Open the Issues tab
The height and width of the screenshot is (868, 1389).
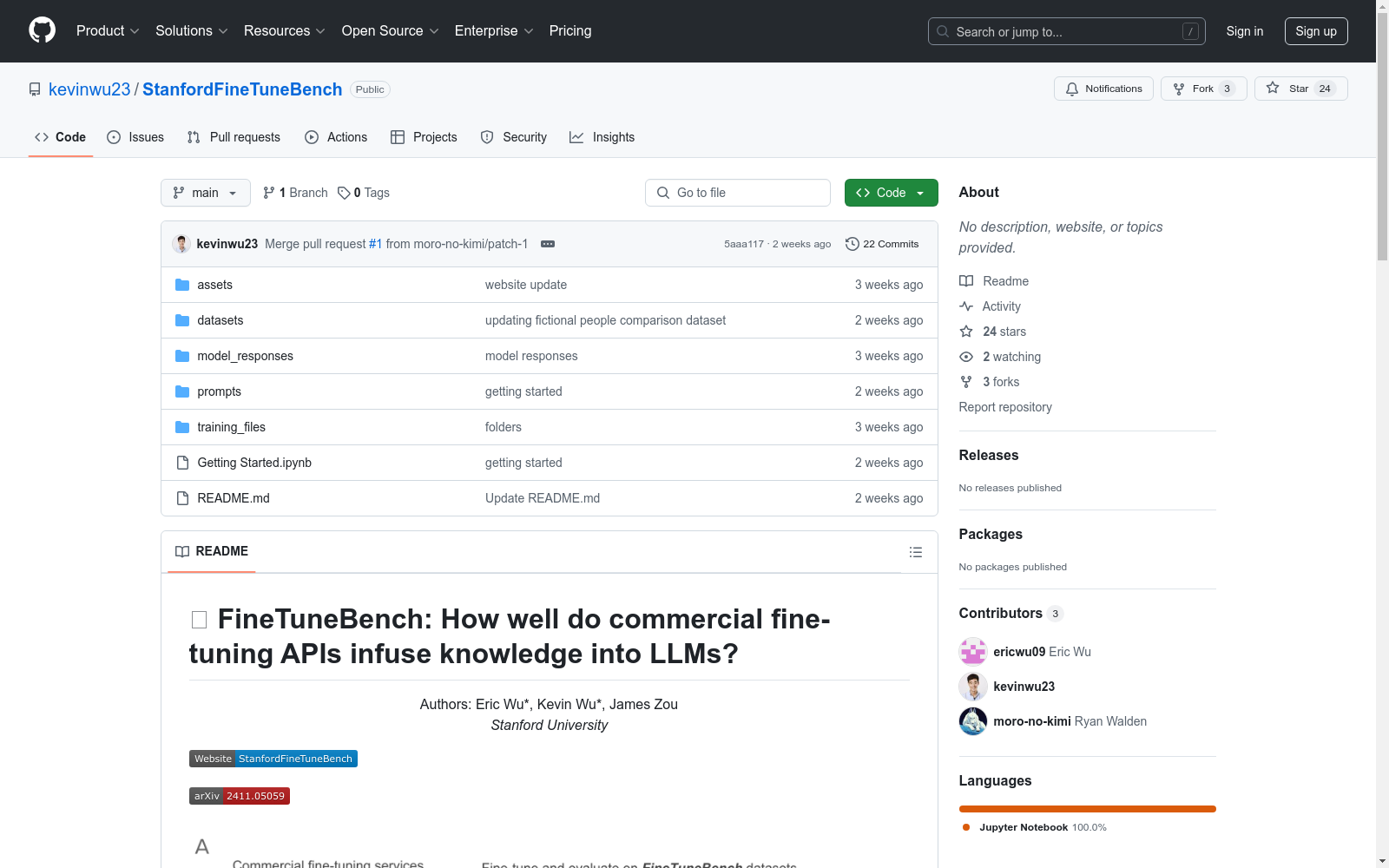135,137
